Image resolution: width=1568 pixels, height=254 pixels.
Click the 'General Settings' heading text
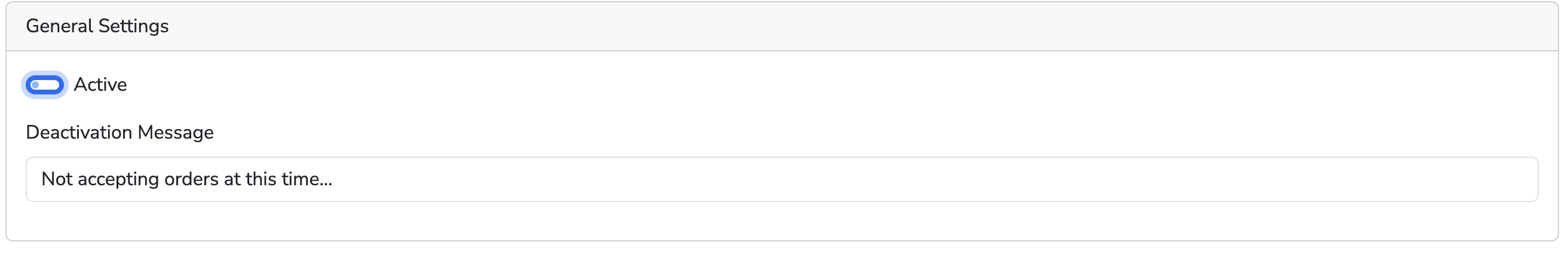pos(97,26)
